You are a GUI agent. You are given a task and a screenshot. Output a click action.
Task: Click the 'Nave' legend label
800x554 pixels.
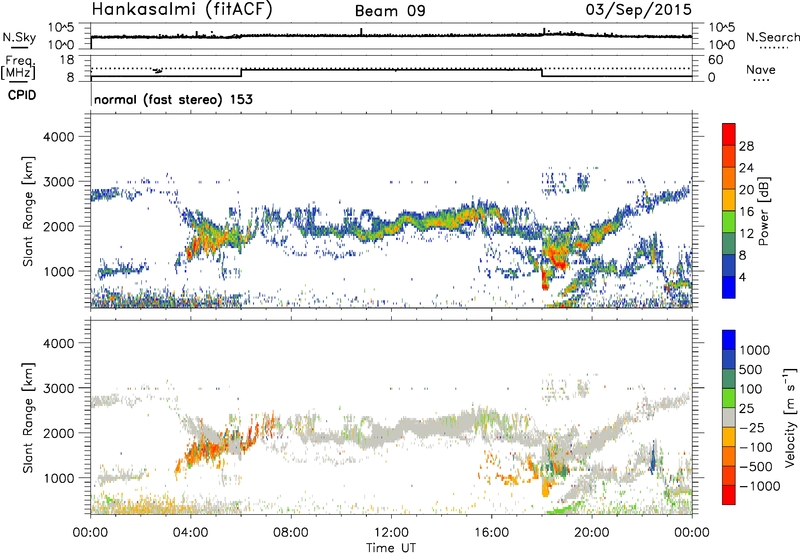tap(761, 69)
